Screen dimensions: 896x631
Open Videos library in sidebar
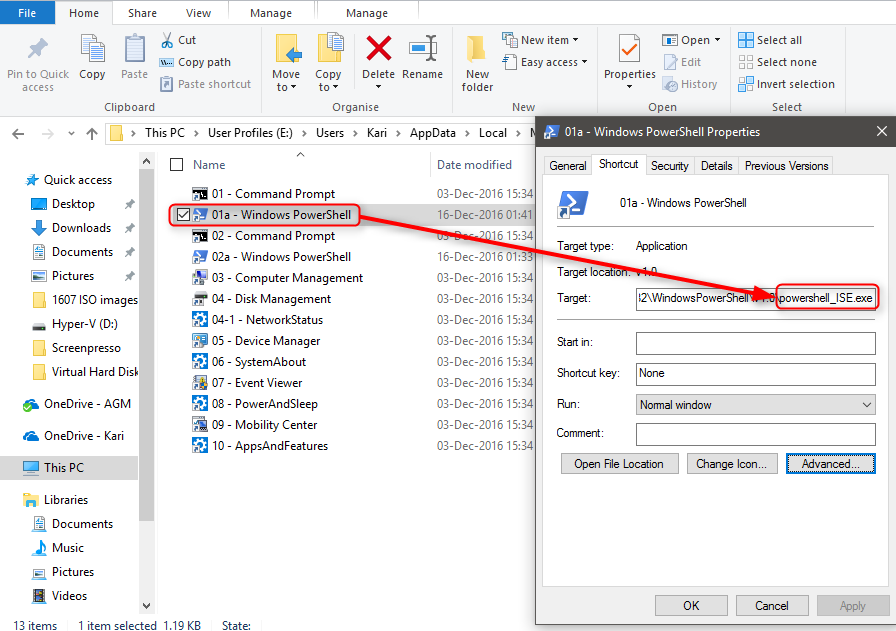pos(69,596)
